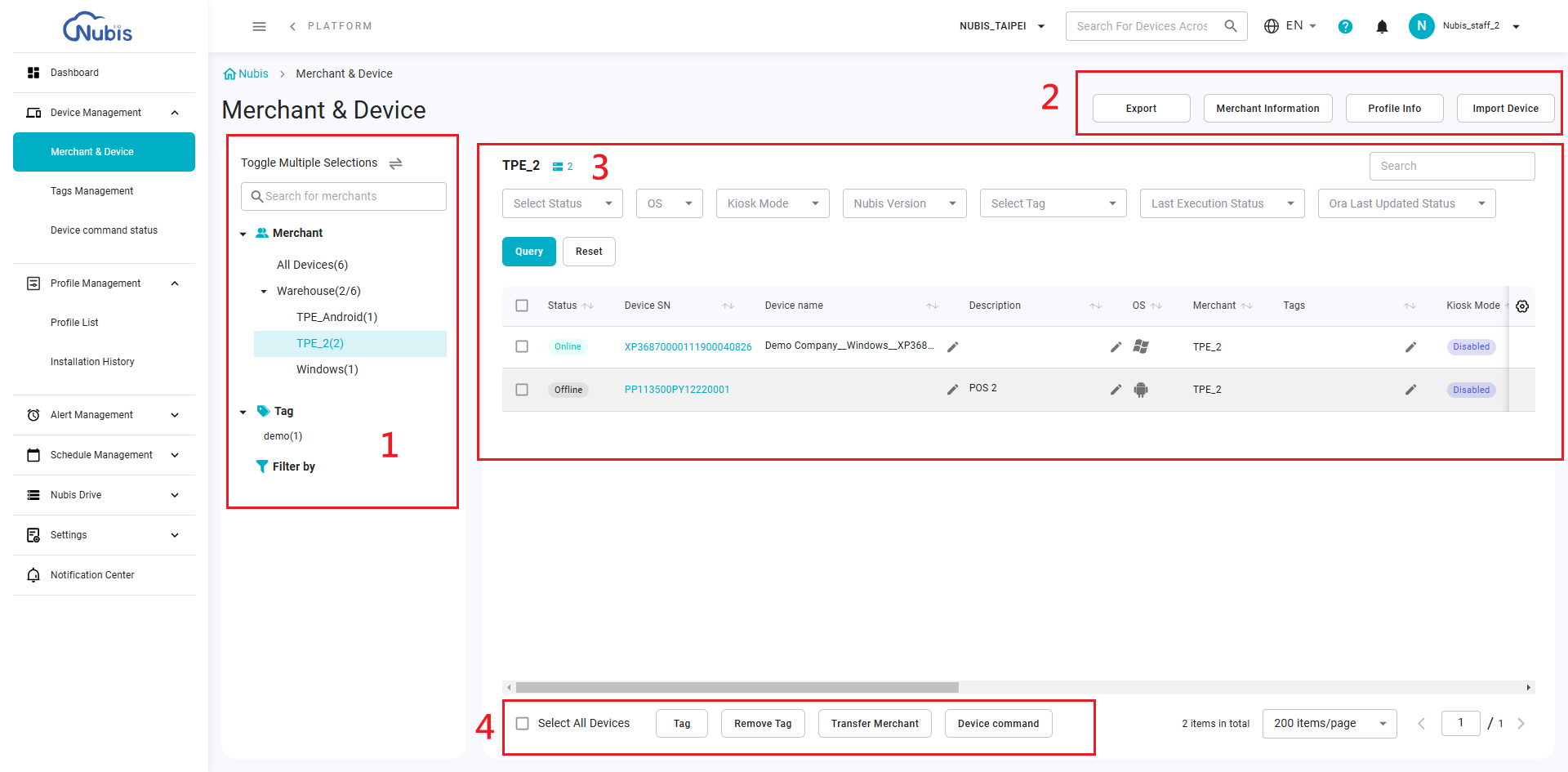Image resolution: width=1568 pixels, height=772 pixels.
Task: Open Tags Management in the sidebar
Action: point(104,191)
